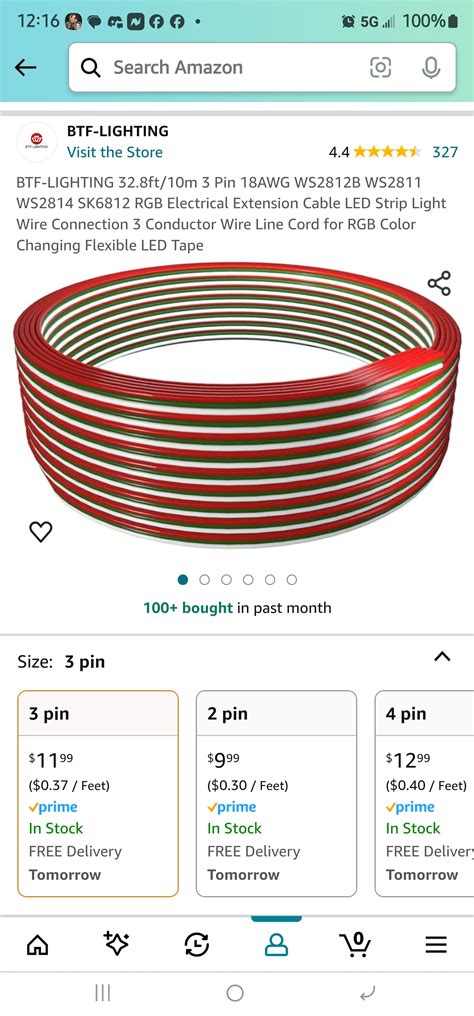Go to Amazon Home tab icon
The image size is (474, 1016).
[x=38, y=945]
